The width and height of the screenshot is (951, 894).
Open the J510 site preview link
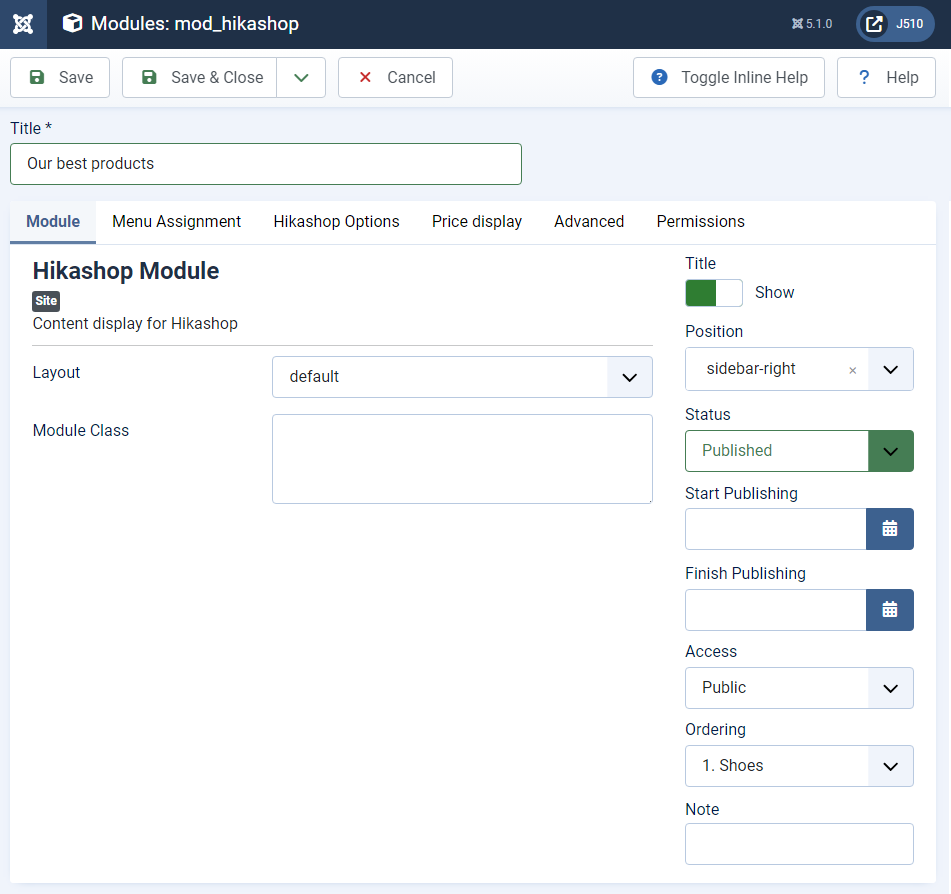coord(895,24)
